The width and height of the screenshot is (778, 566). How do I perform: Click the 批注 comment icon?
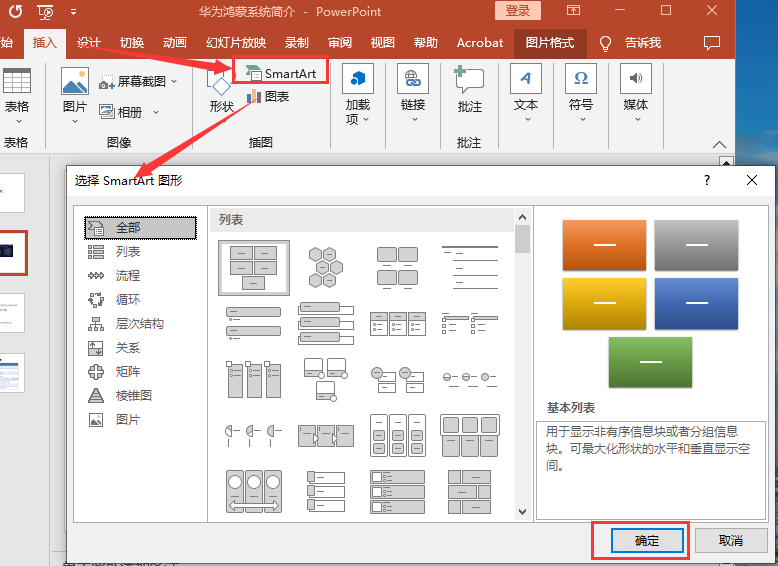pos(469,91)
